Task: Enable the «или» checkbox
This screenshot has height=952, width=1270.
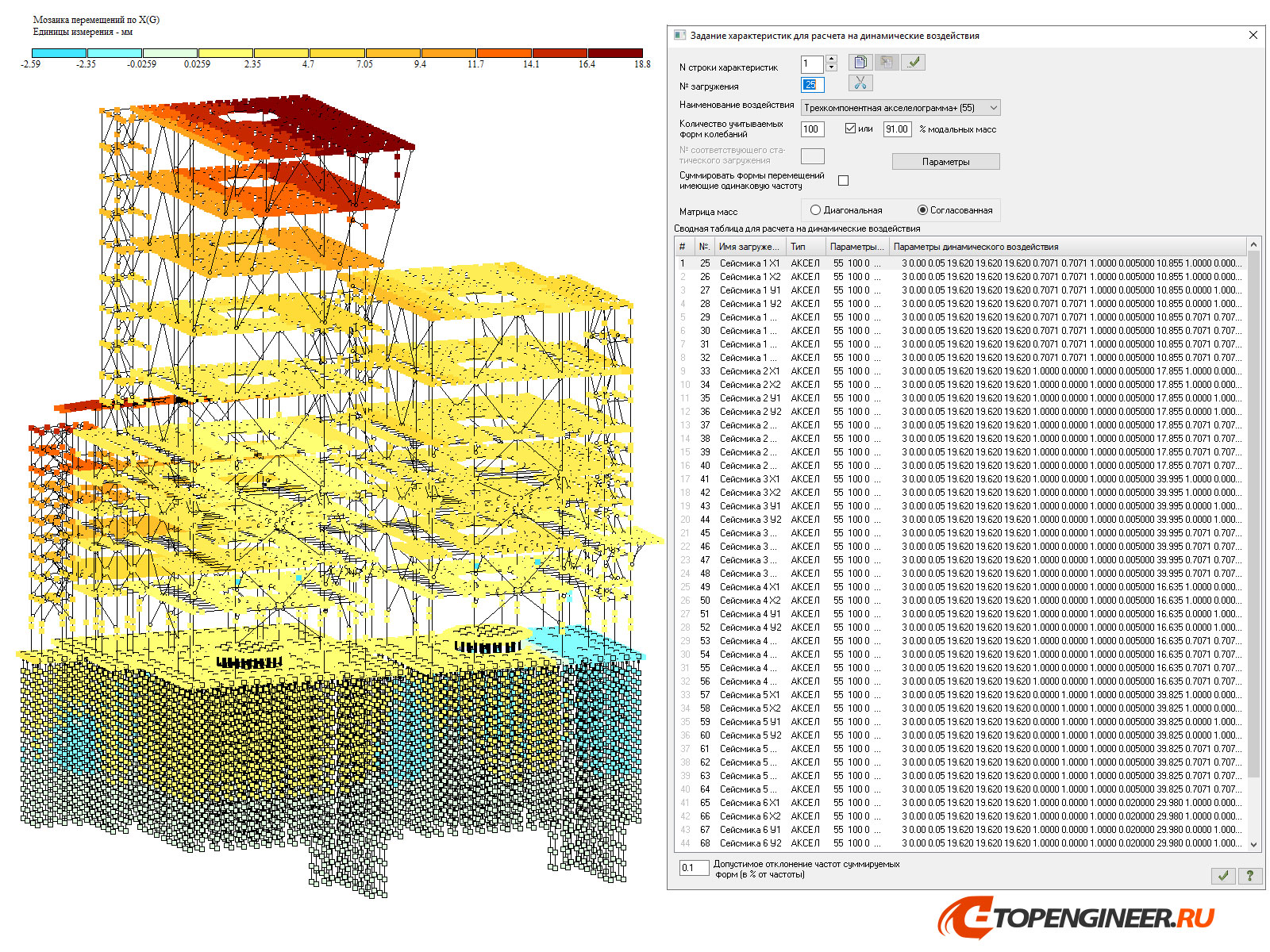Action: tap(851, 128)
